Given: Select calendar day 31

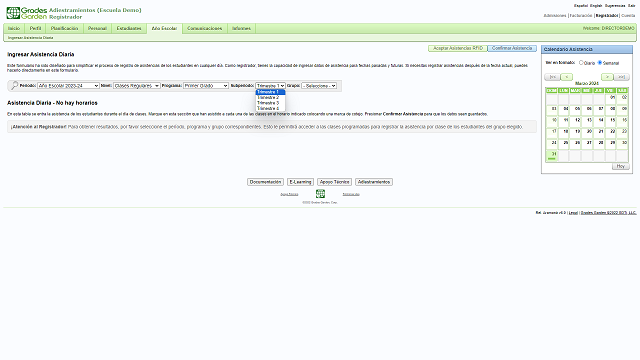Looking at the screenshot, I should click(x=552, y=155).
